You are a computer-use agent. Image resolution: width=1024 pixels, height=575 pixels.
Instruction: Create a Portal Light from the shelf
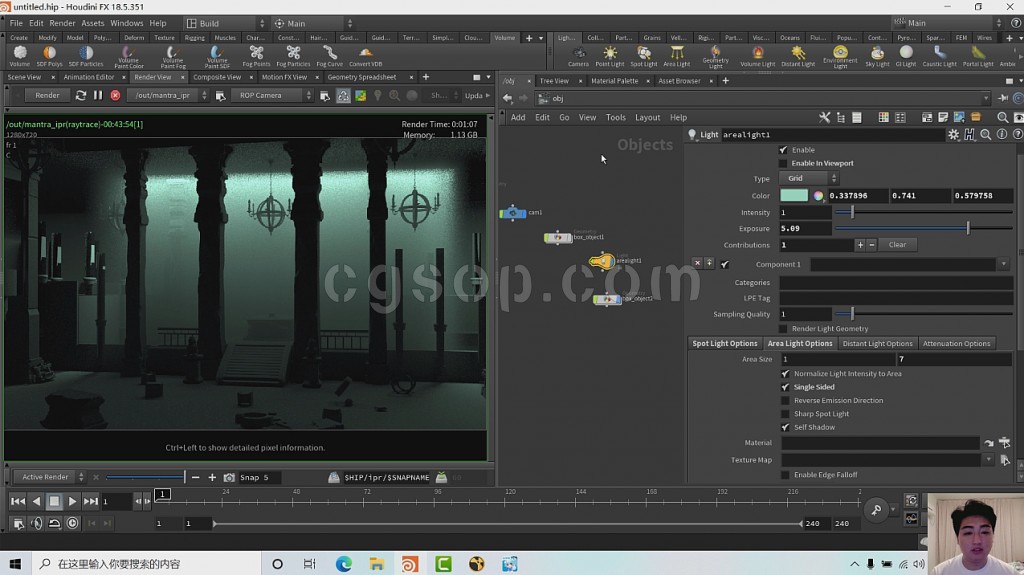978,56
